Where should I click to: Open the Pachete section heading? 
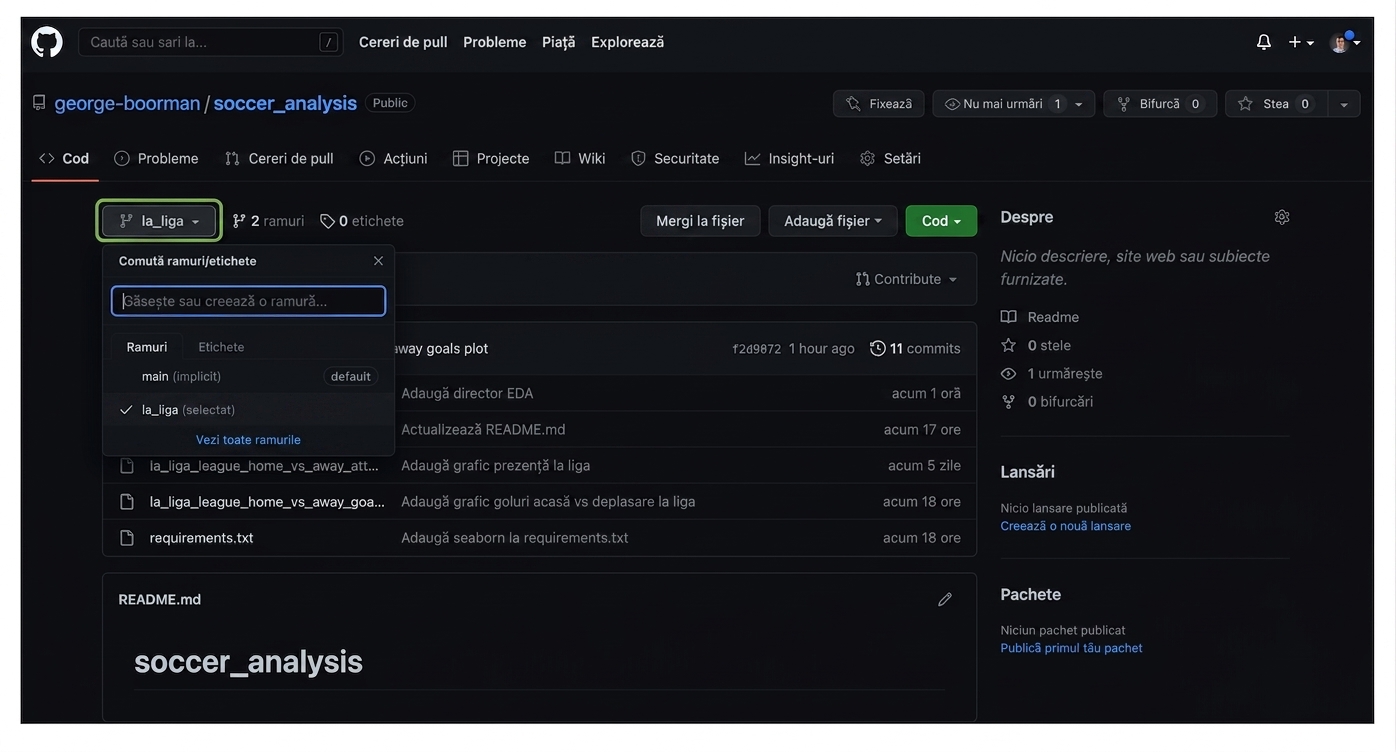click(1031, 594)
